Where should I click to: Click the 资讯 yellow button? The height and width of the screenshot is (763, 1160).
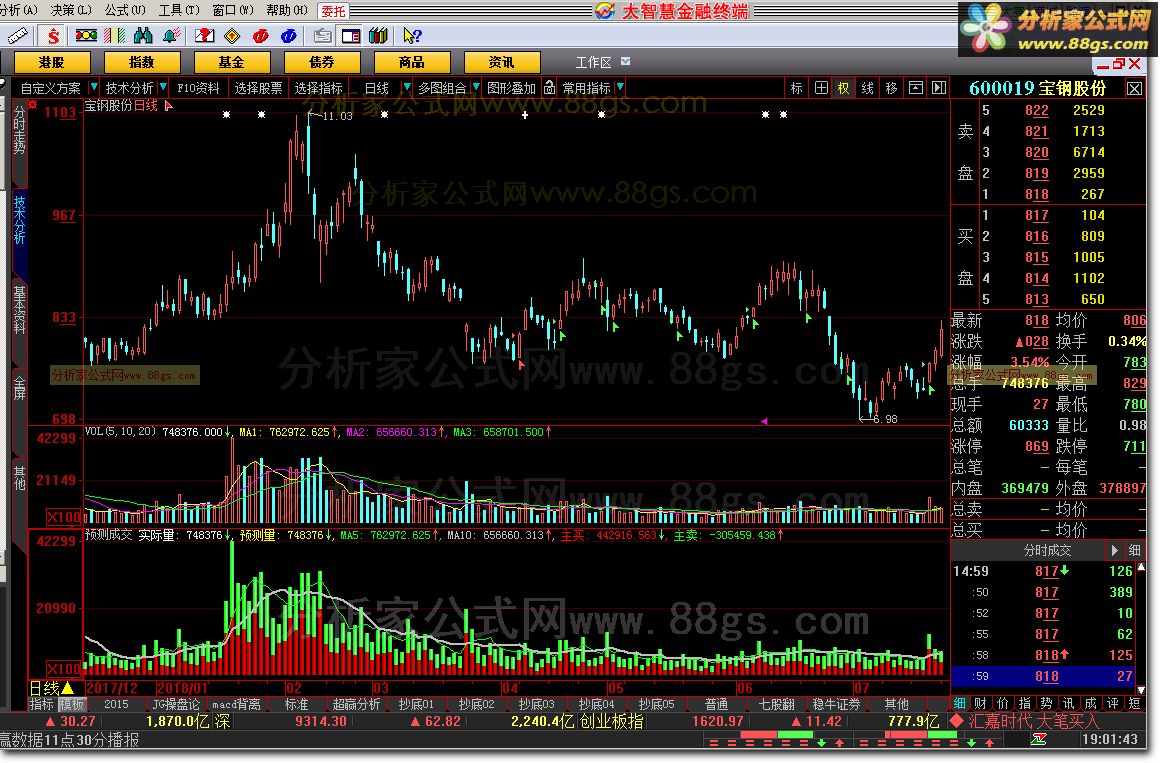pyautogui.click(x=502, y=62)
